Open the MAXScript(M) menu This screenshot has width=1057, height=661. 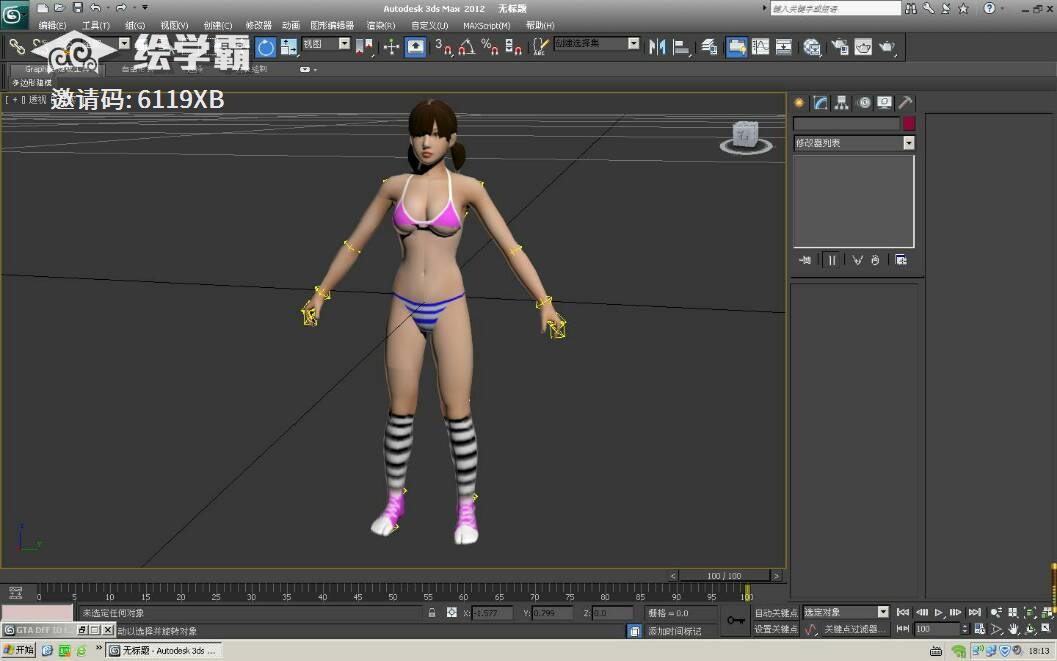(486, 26)
